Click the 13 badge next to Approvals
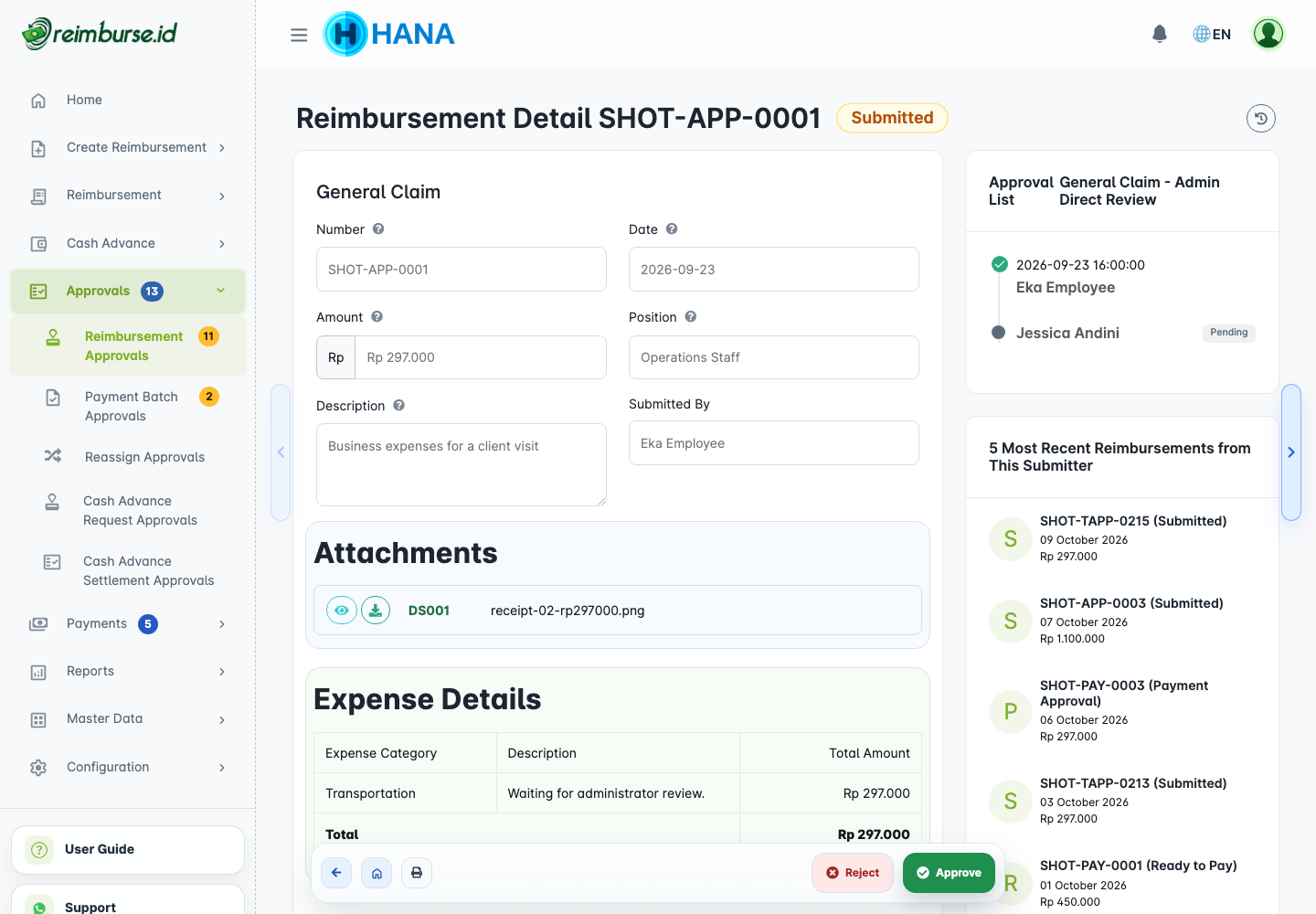The width and height of the screenshot is (1316, 914). (x=152, y=292)
